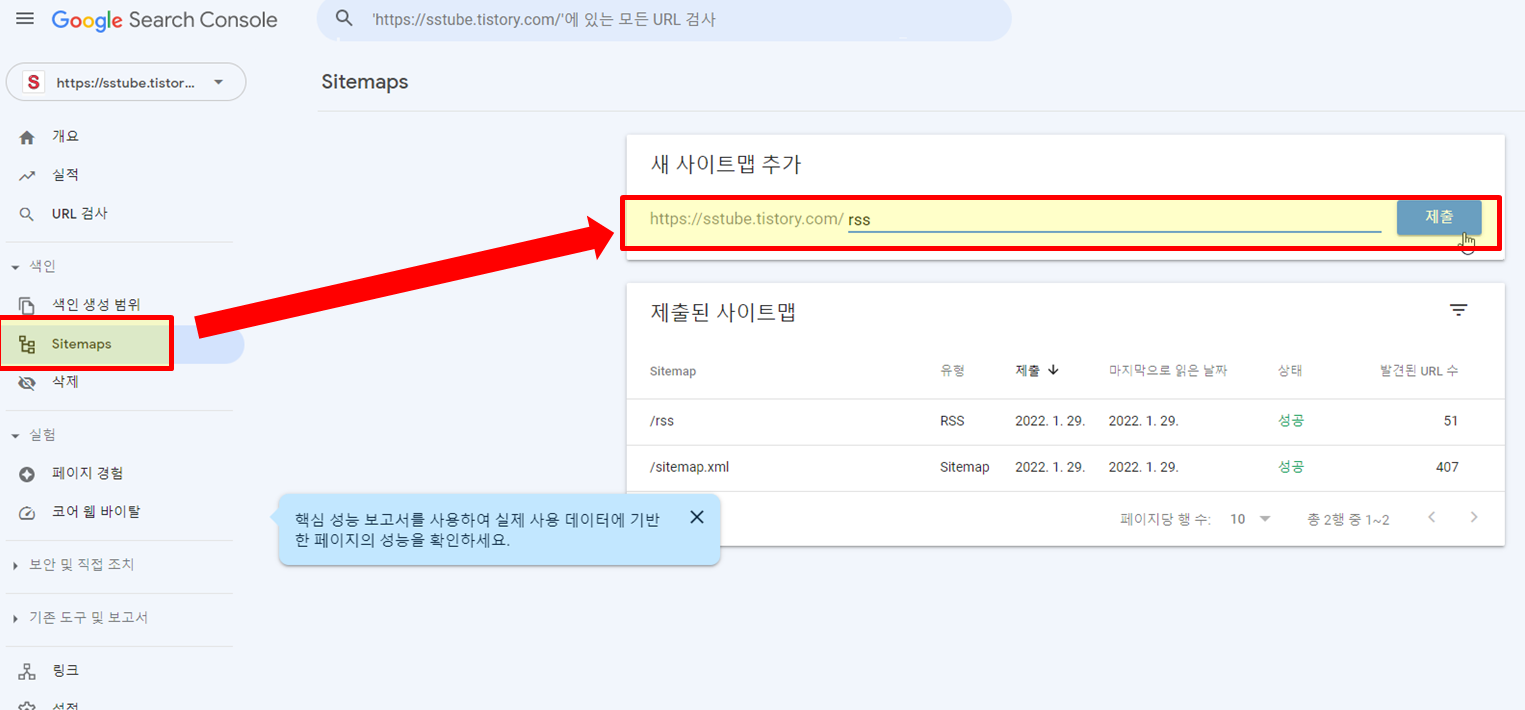This screenshot has height=710, width=1525.
Task: Click the red S property icon
Action: [x=34, y=83]
